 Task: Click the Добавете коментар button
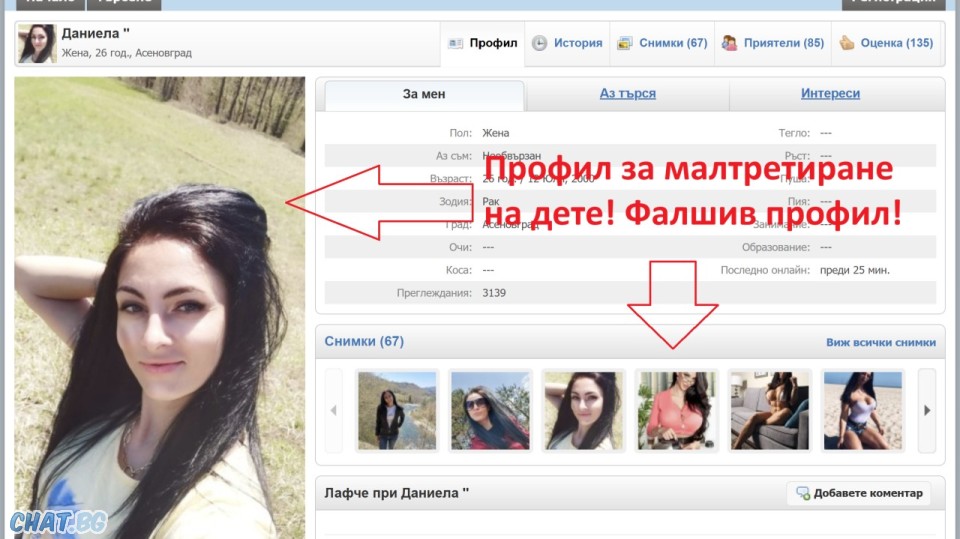pyautogui.click(x=858, y=493)
